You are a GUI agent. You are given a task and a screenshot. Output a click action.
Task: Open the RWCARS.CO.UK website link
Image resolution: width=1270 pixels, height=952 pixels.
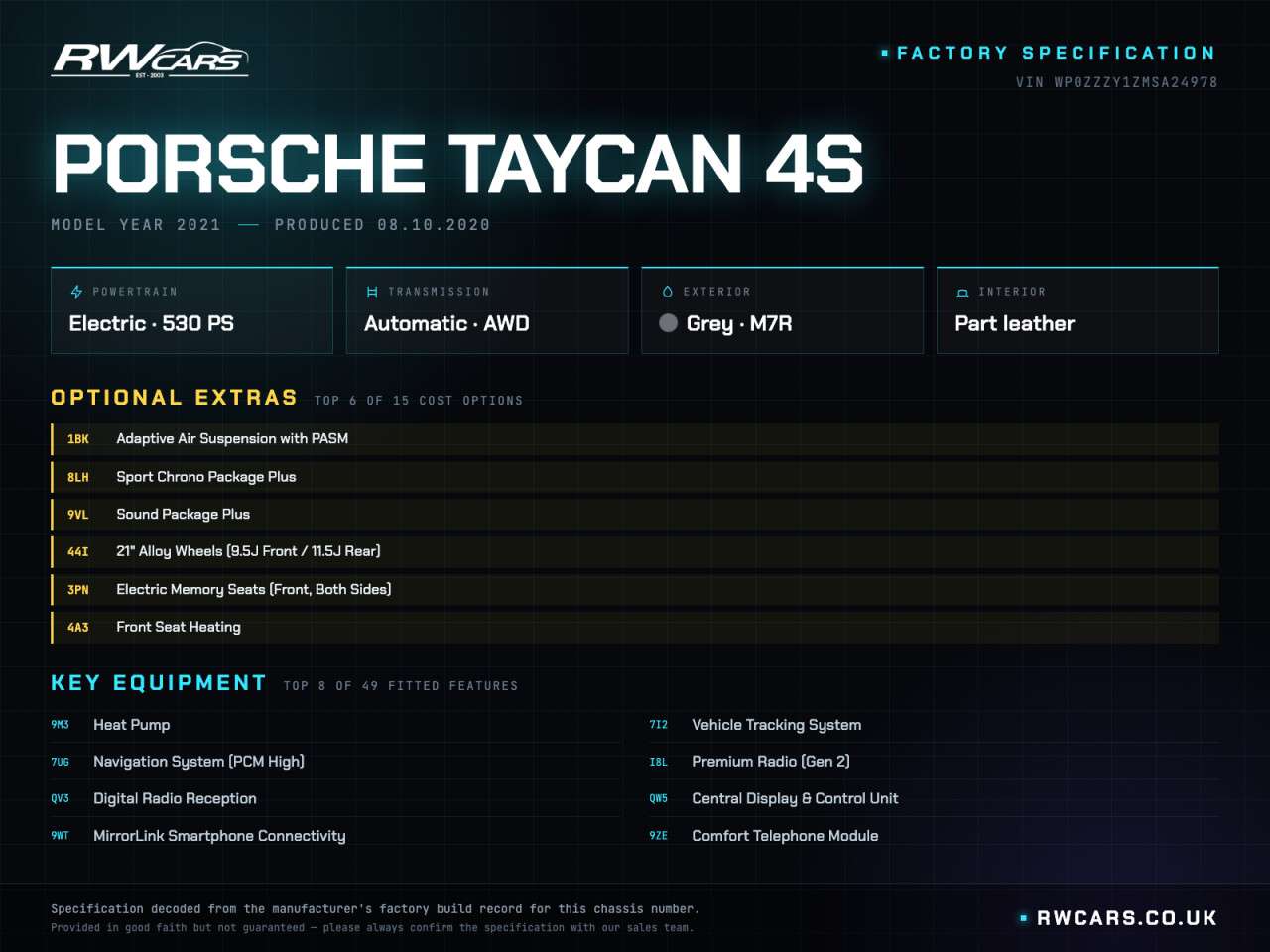coord(1127,918)
